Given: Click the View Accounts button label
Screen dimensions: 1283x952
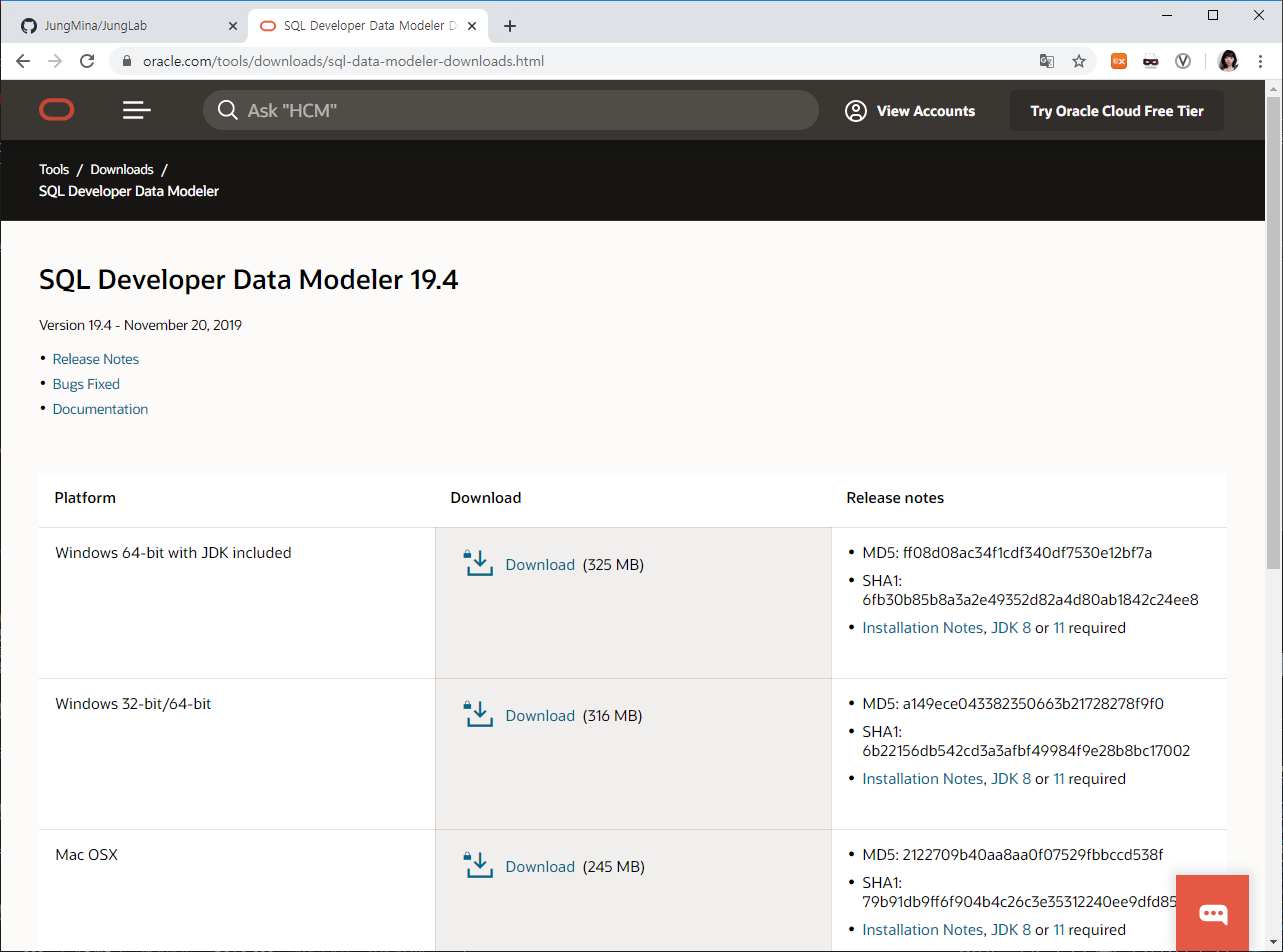Looking at the screenshot, I should [926, 111].
